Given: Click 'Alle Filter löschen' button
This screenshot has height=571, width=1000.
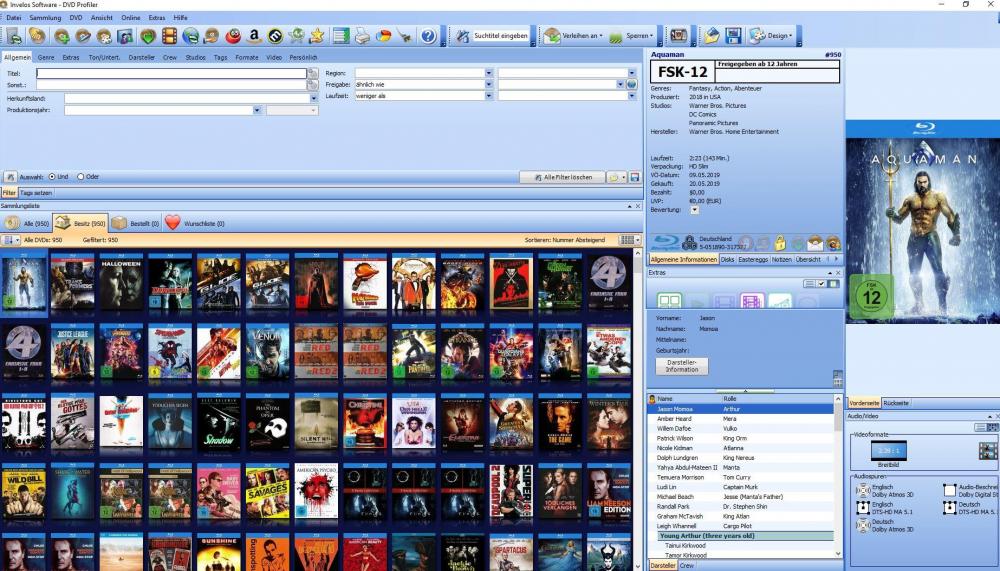Looking at the screenshot, I should pyautogui.click(x=562, y=177).
